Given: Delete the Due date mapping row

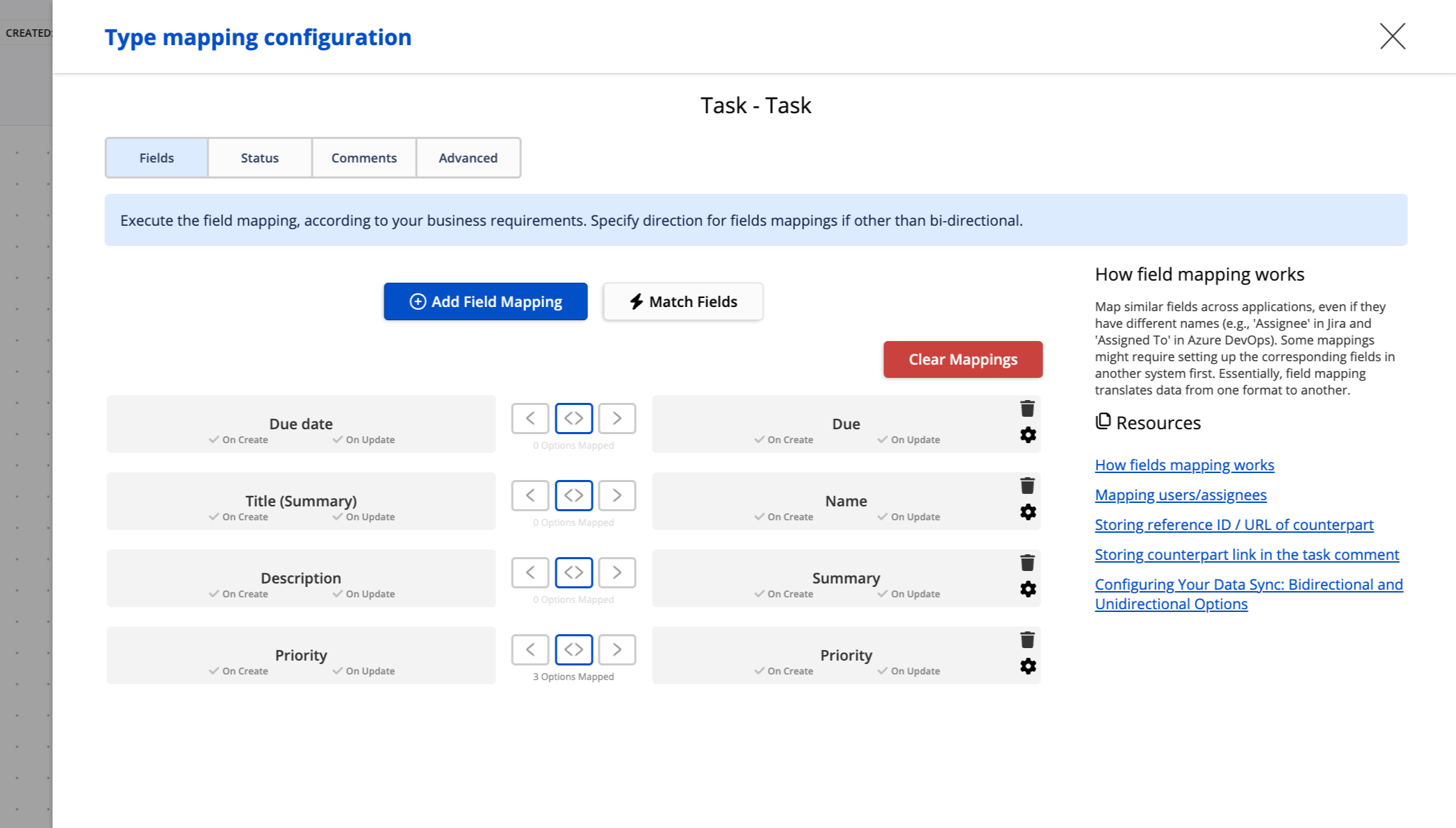Looking at the screenshot, I should tap(1027, 408).
